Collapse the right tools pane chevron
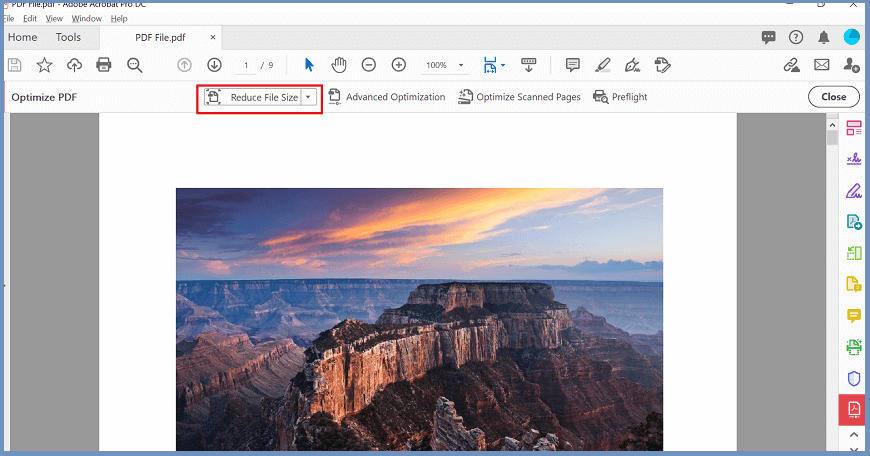Viewport: 870px width, 456px height. tap(853, 435)
